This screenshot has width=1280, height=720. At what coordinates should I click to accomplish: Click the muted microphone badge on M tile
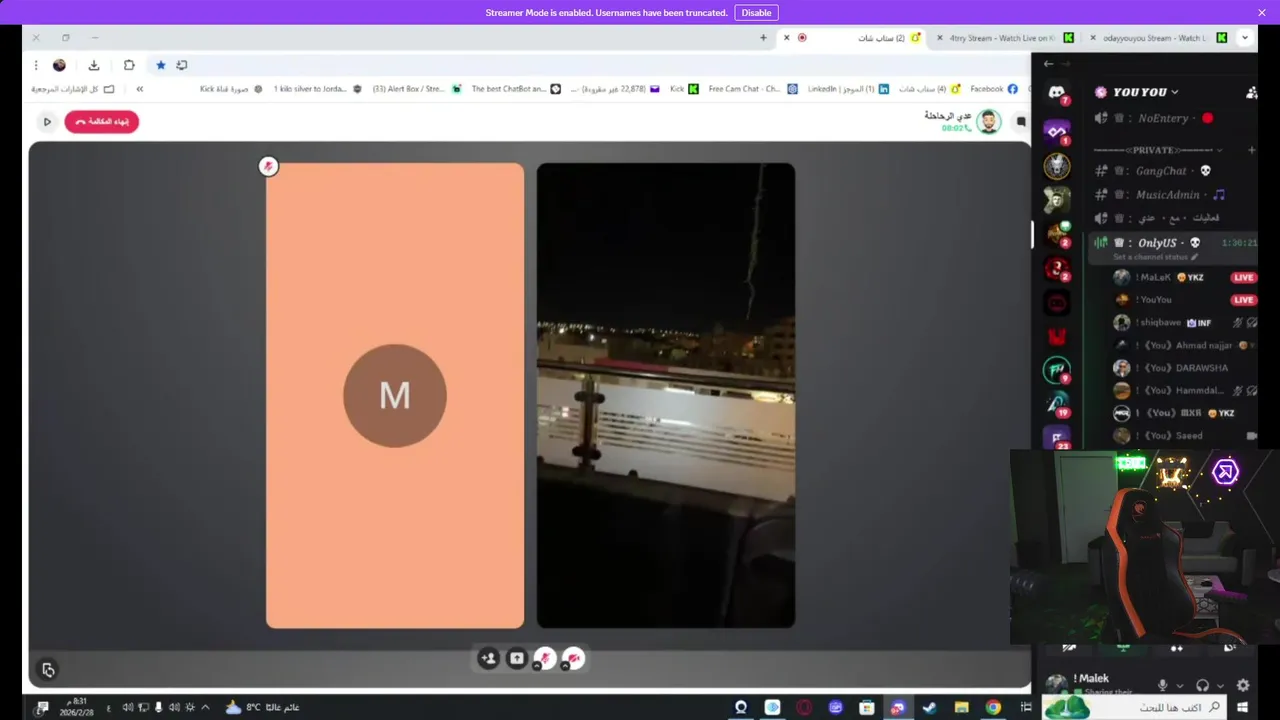(268, 167)
